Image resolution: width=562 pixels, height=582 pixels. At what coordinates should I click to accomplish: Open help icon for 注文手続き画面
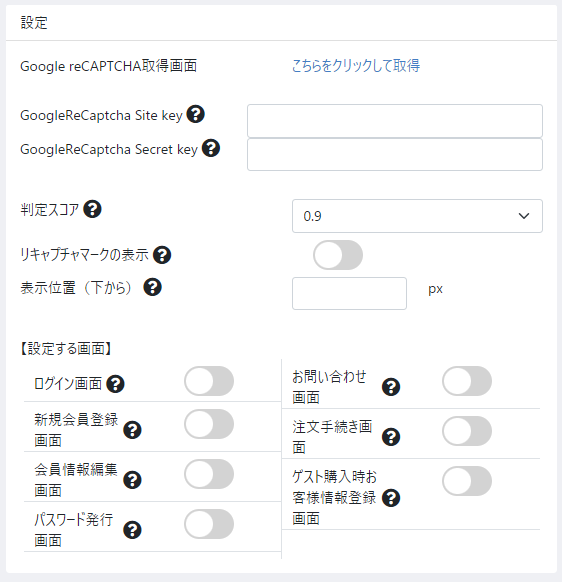[391, 437]
